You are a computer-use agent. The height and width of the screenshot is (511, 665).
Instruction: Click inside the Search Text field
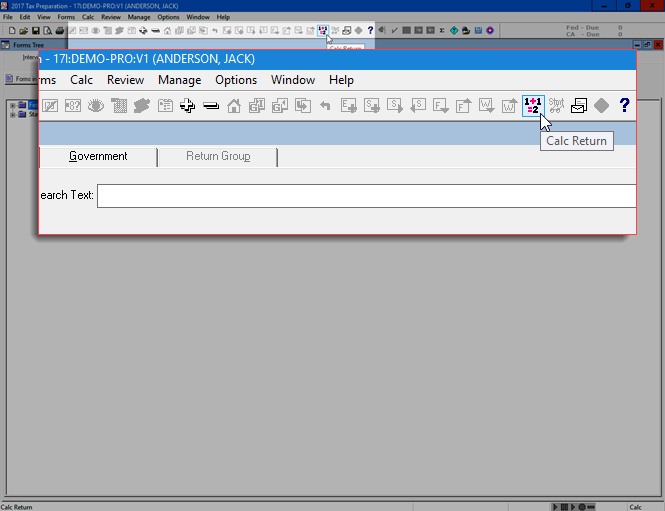[x=366, y=196]
